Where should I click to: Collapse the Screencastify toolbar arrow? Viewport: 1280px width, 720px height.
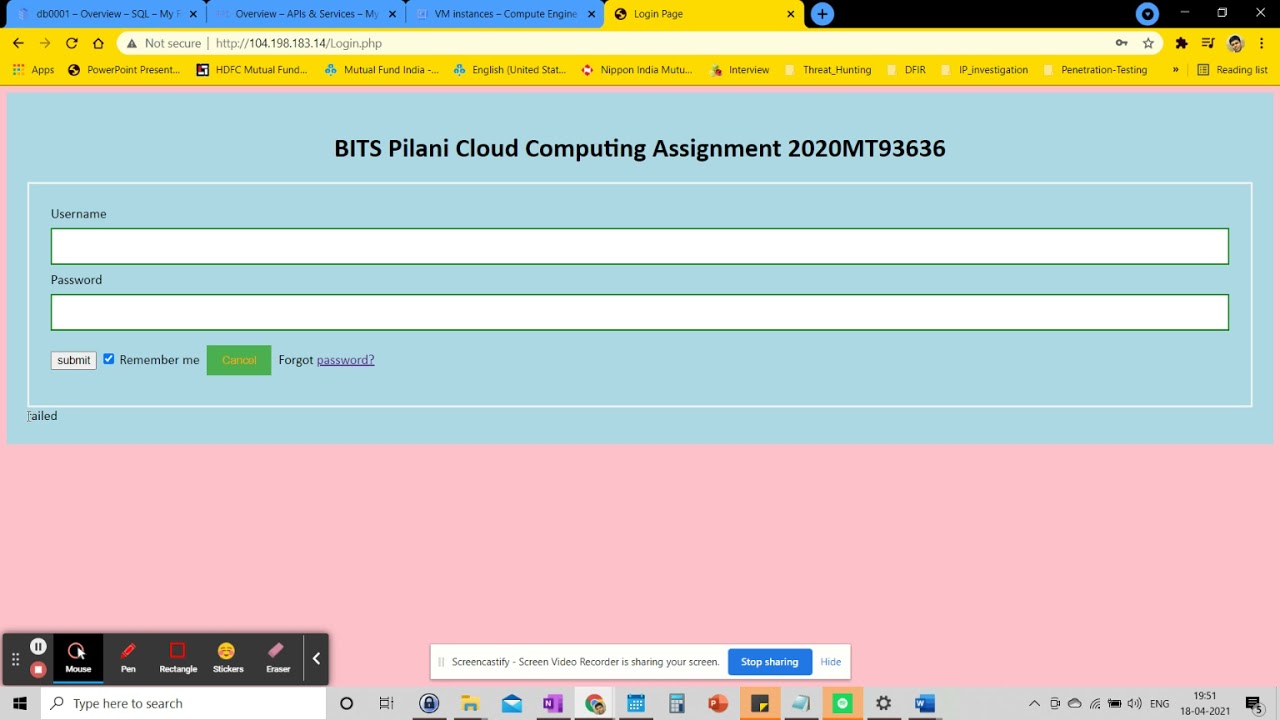coord(316,658)
